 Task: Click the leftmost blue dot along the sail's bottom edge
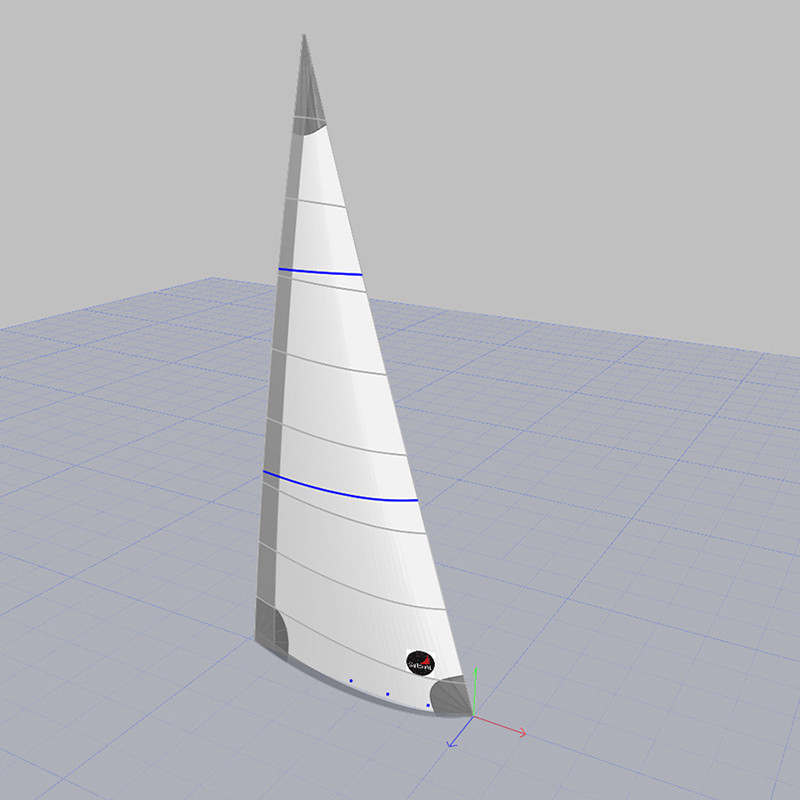point(351,681)
